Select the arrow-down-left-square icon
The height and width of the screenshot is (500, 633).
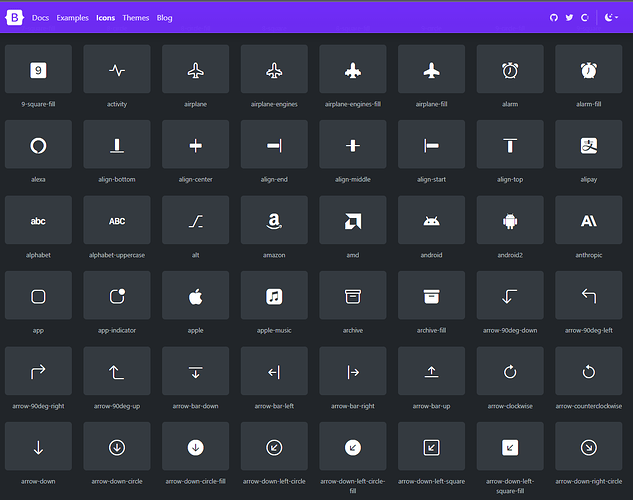click(x=432, y=446)
